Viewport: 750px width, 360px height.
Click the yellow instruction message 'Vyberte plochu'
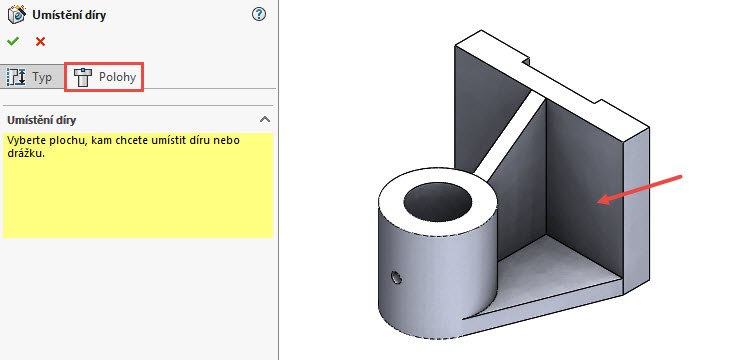[138, 185]
